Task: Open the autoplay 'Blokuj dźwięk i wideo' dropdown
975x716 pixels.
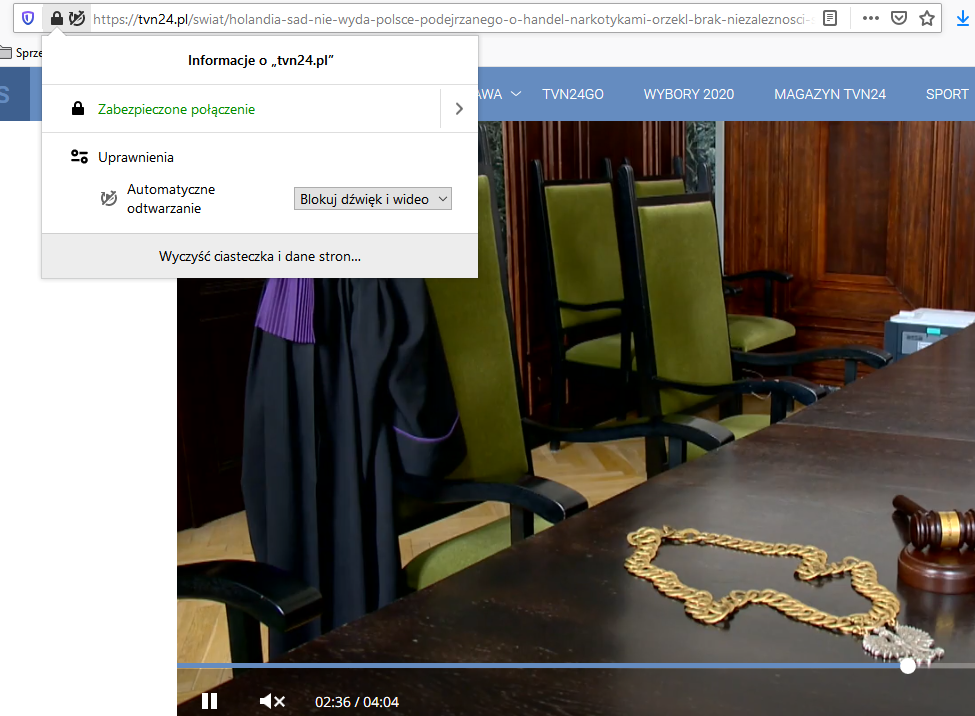Action: pos(373,199)
